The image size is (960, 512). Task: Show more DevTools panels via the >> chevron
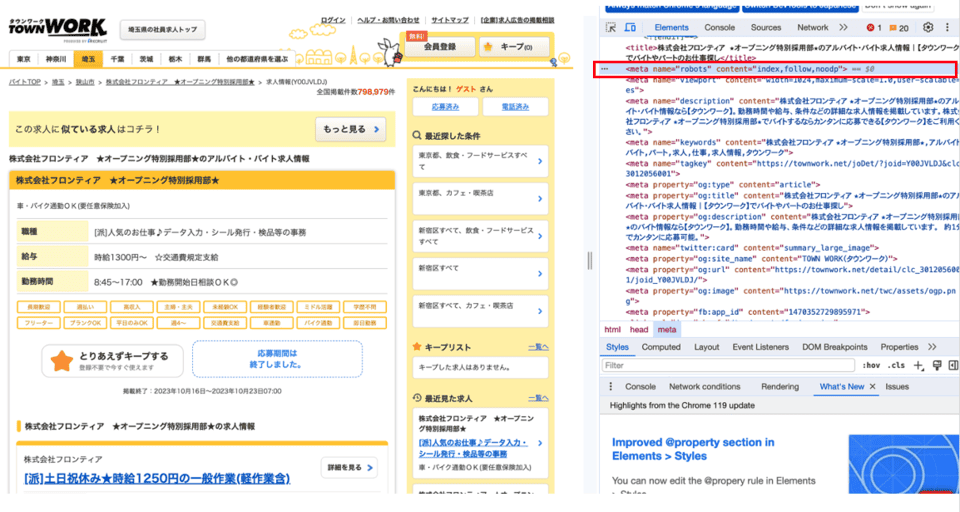(x=843, y=28)
